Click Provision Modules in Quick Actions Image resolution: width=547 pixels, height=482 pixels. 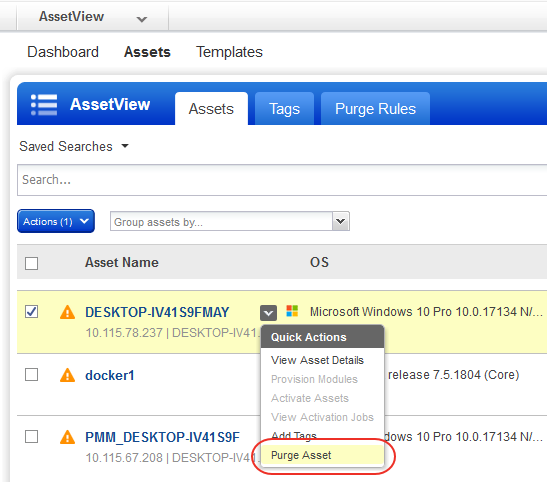[x=314, y=379]
